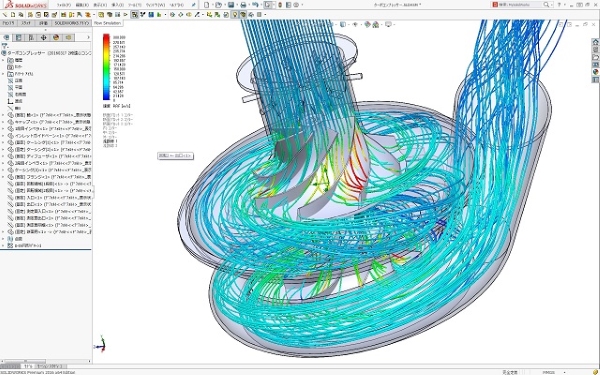600x375 pixels.
Task: Open the dropdown arrow beside New document
Action: point(212,5)
